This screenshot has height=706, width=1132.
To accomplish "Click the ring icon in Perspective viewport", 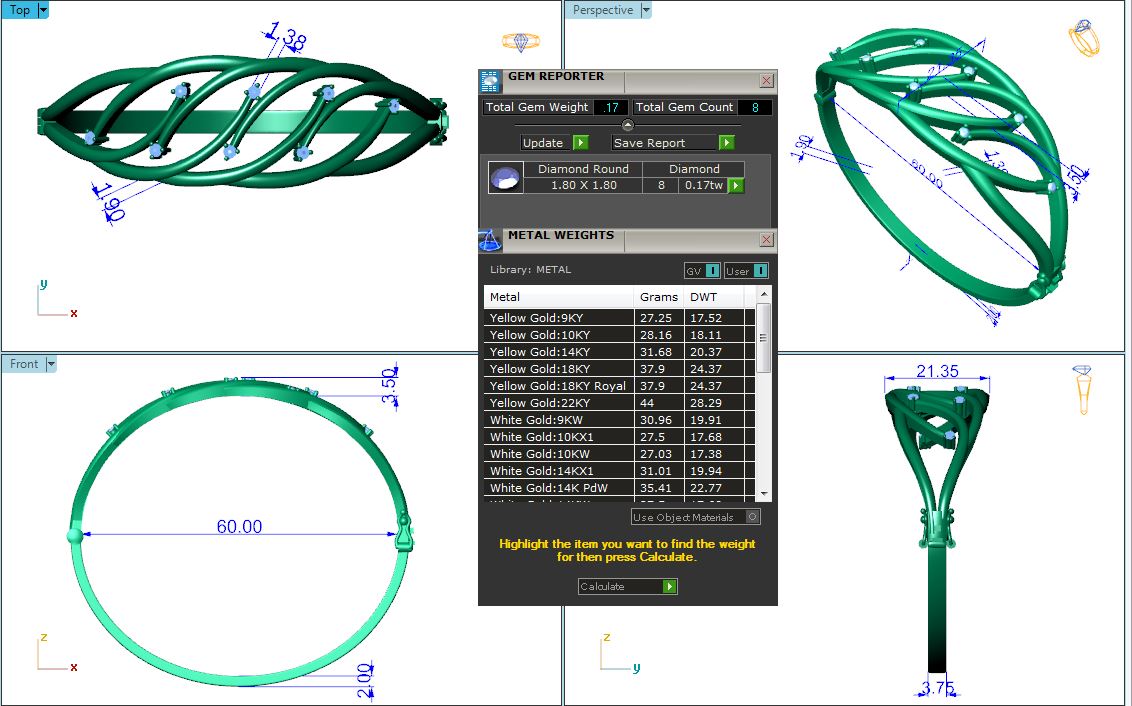I will point(1084,39).
